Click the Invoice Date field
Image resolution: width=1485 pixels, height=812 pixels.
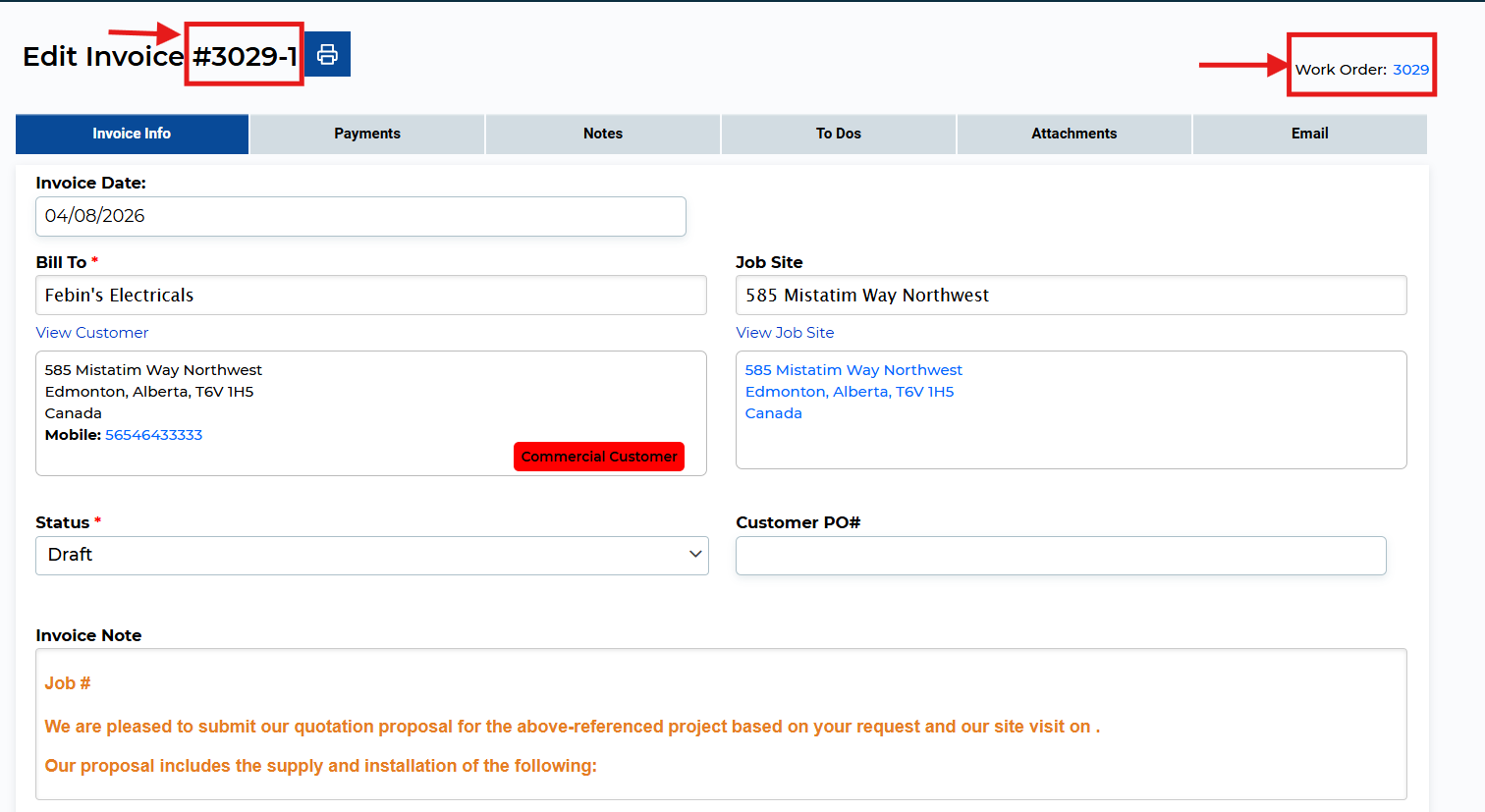(x=360, y=216)
